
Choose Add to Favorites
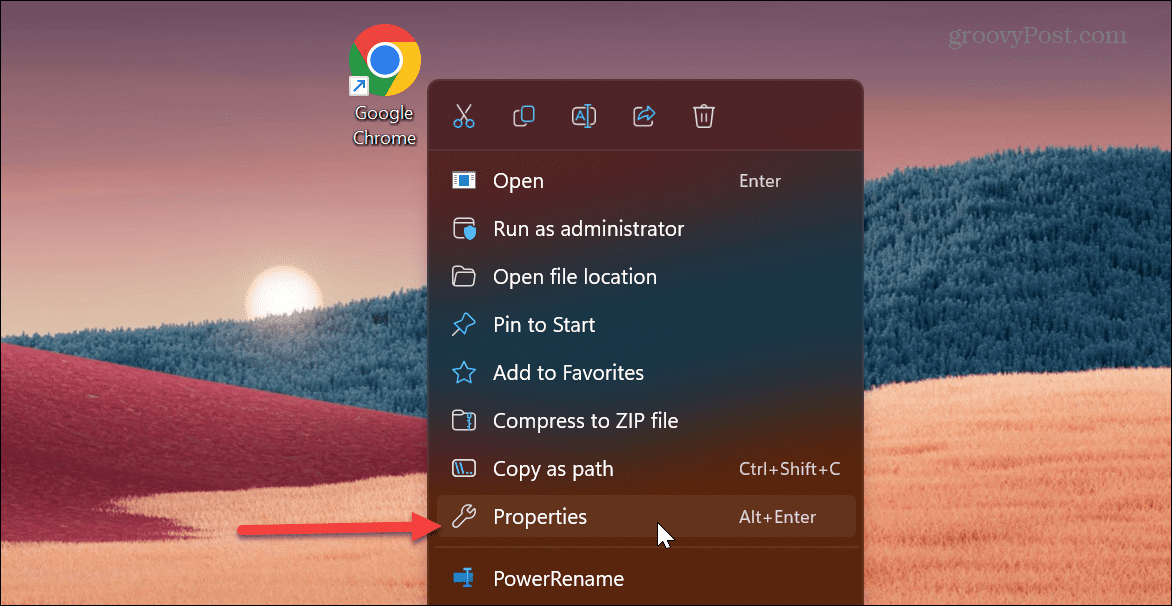pyautogui.click(x=646, y=372)
